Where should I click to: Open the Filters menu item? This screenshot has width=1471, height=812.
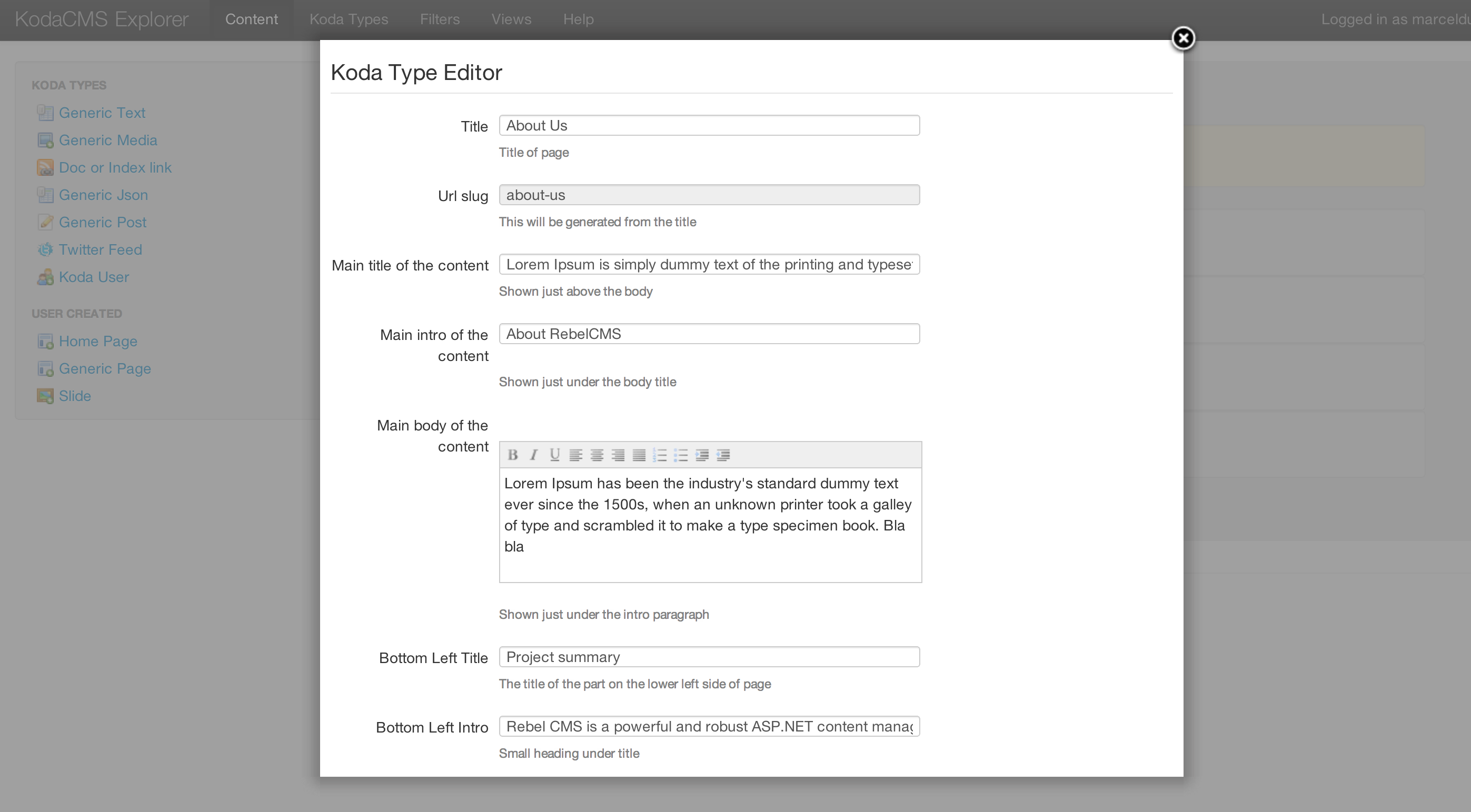[439, 19]
